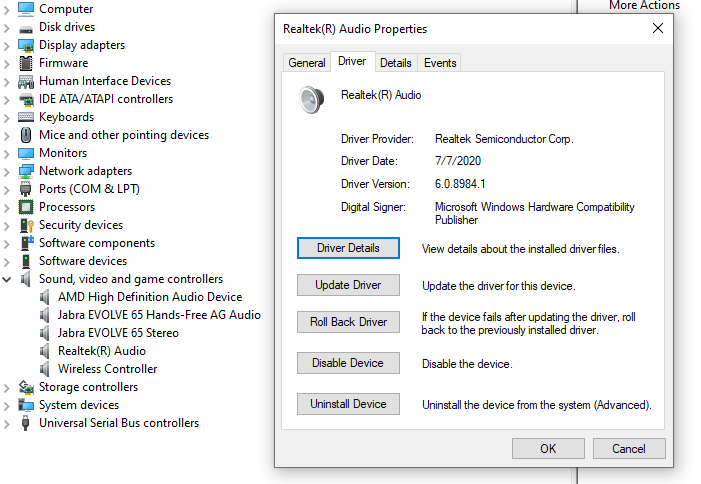This screenshot has width=701, height=484.
Task: Click the Universal Serial Bus controllers icon
Action: (x=25, y=423)
